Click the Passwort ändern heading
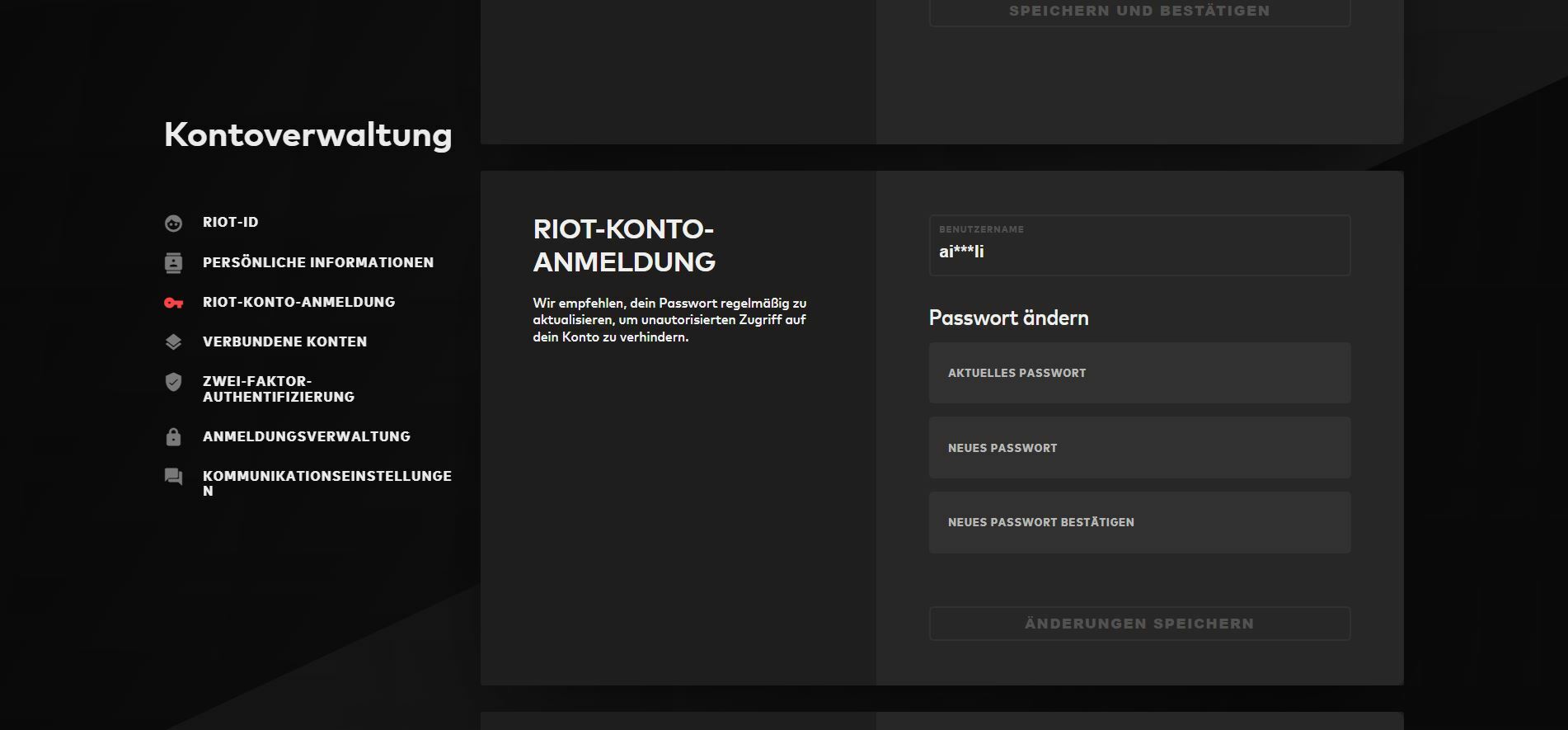The image size is (1568, 730). tap(1008, 318)
